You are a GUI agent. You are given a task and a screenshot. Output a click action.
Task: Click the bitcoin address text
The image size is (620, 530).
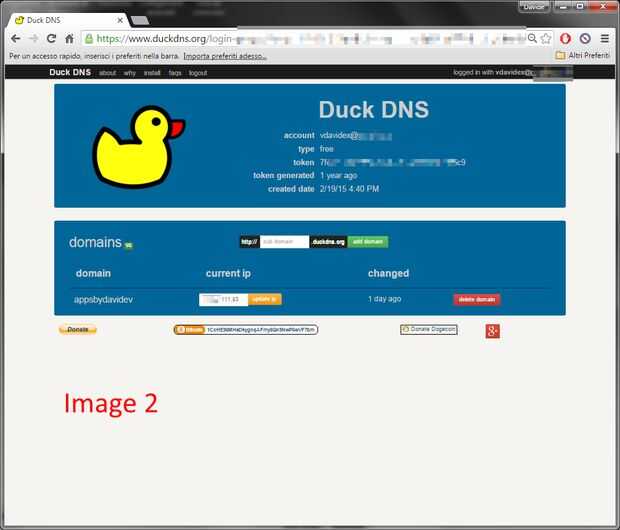pyautogui.click(x=261, y=329)
